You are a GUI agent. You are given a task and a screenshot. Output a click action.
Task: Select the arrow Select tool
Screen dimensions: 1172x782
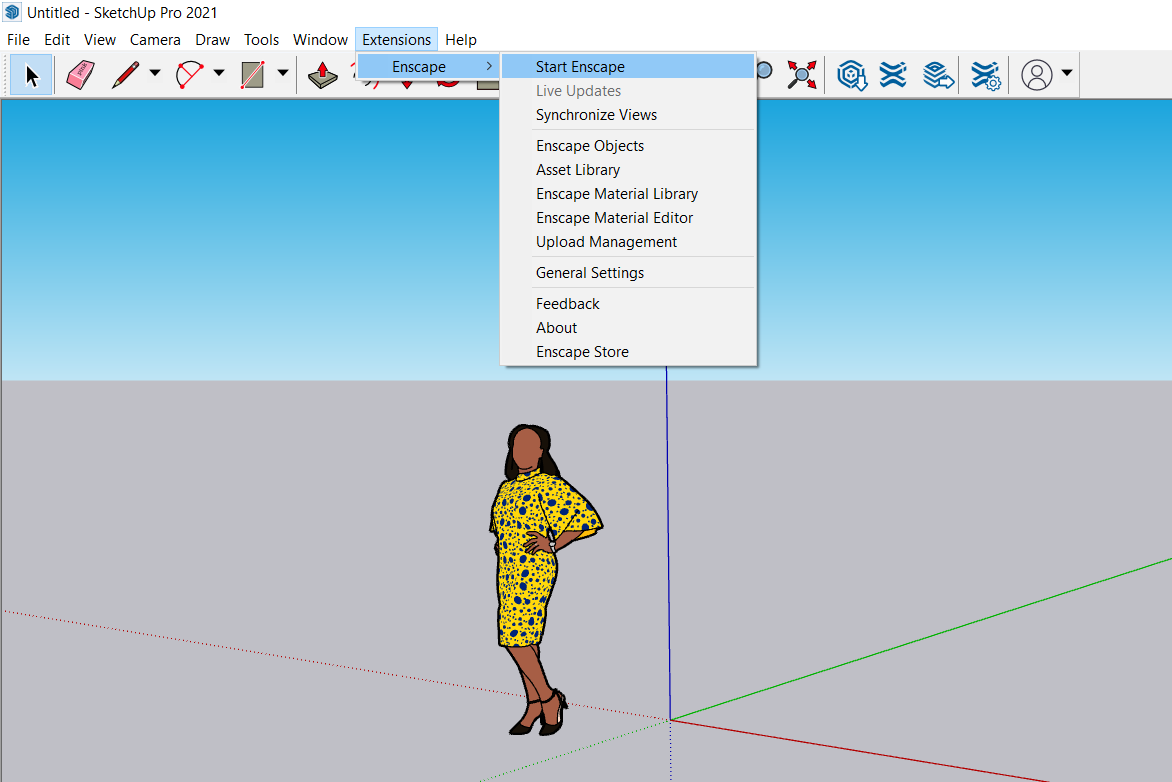32,75
